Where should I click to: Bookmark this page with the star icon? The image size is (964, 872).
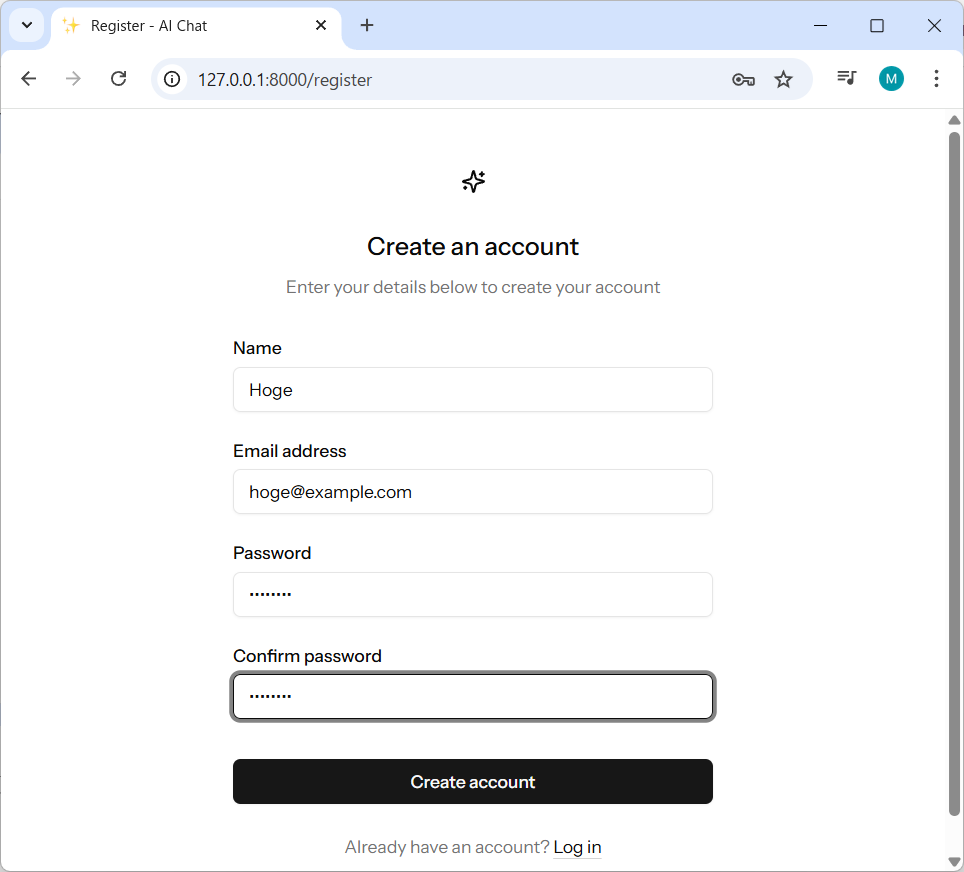784,80
